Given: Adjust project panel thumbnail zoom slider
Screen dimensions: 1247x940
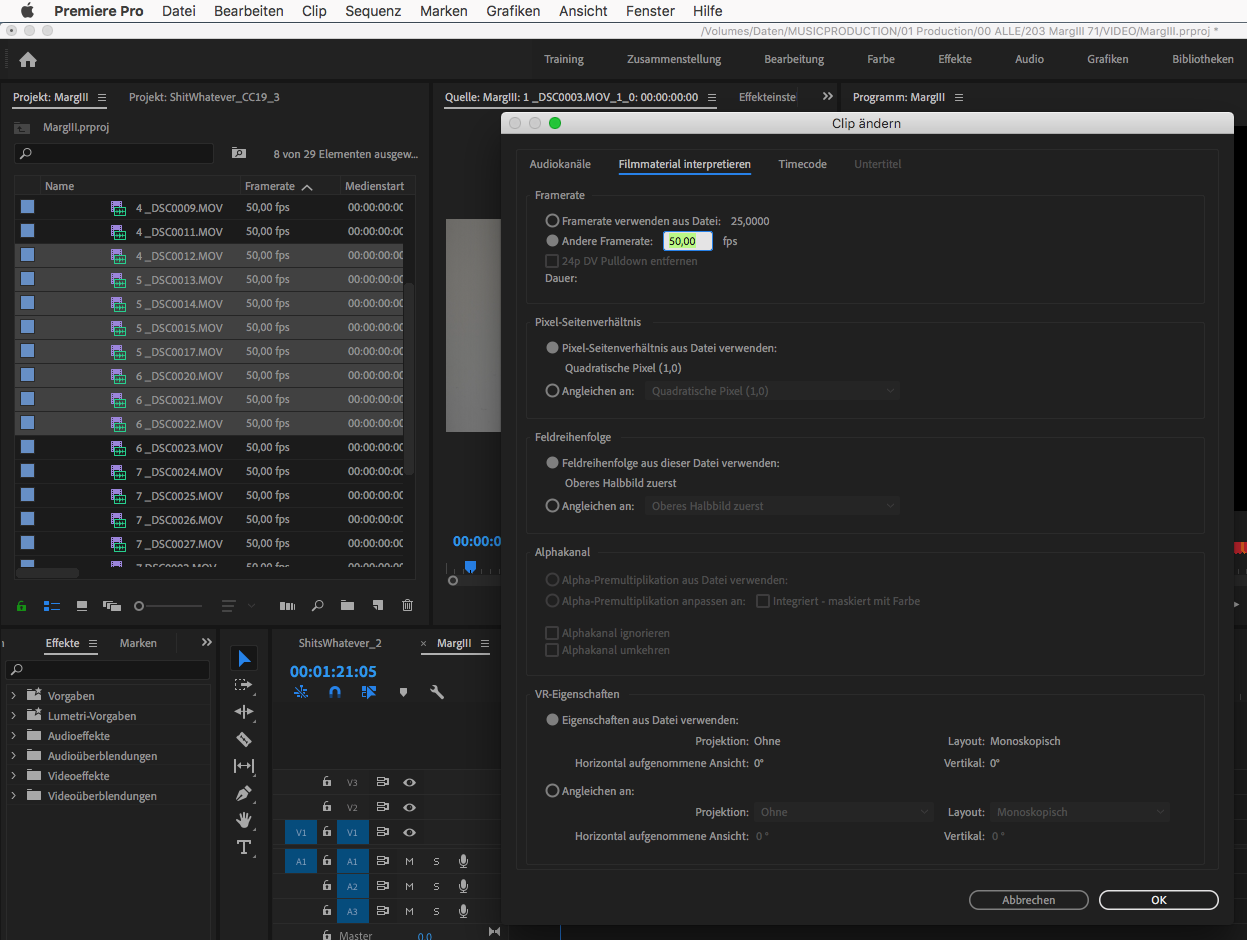Looking at the screenshot, I should click(168, 605).
